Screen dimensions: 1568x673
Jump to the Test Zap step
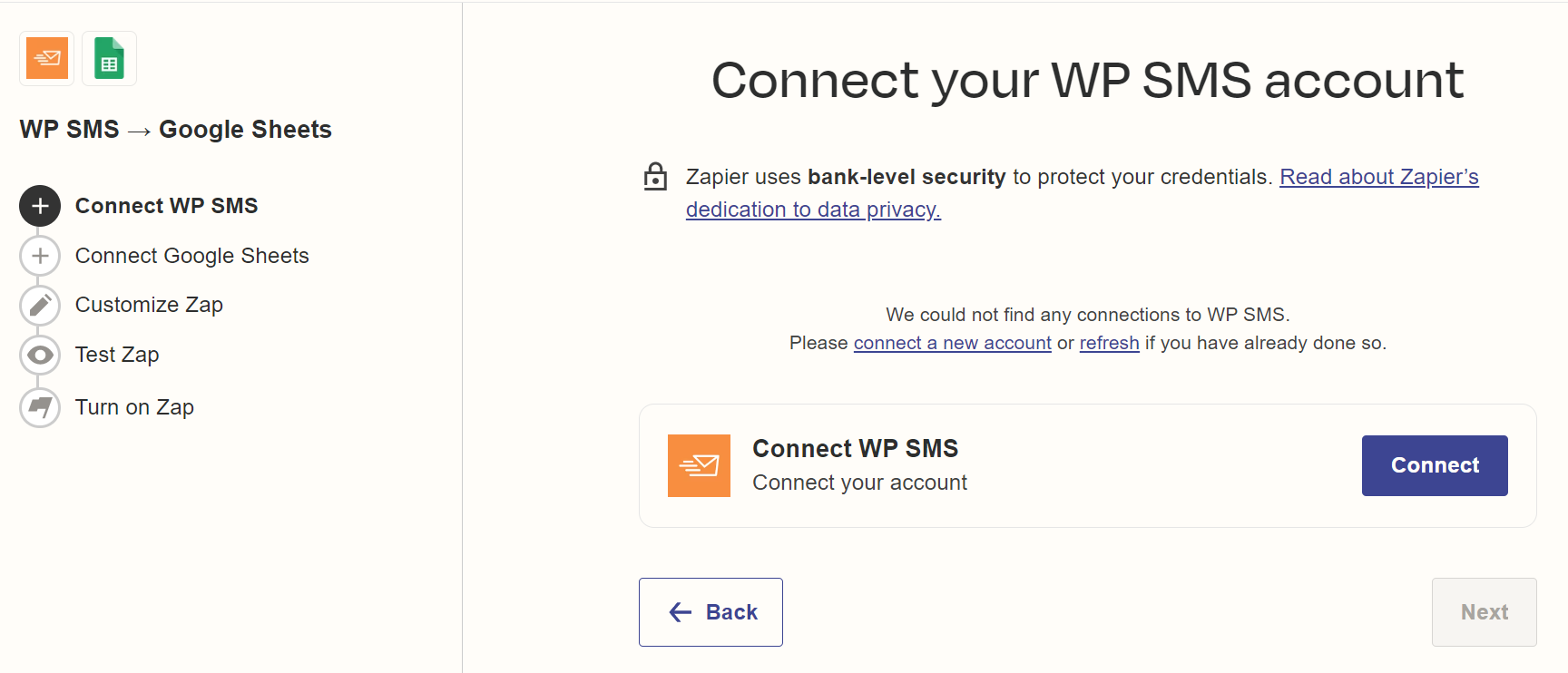coord(117,355)
